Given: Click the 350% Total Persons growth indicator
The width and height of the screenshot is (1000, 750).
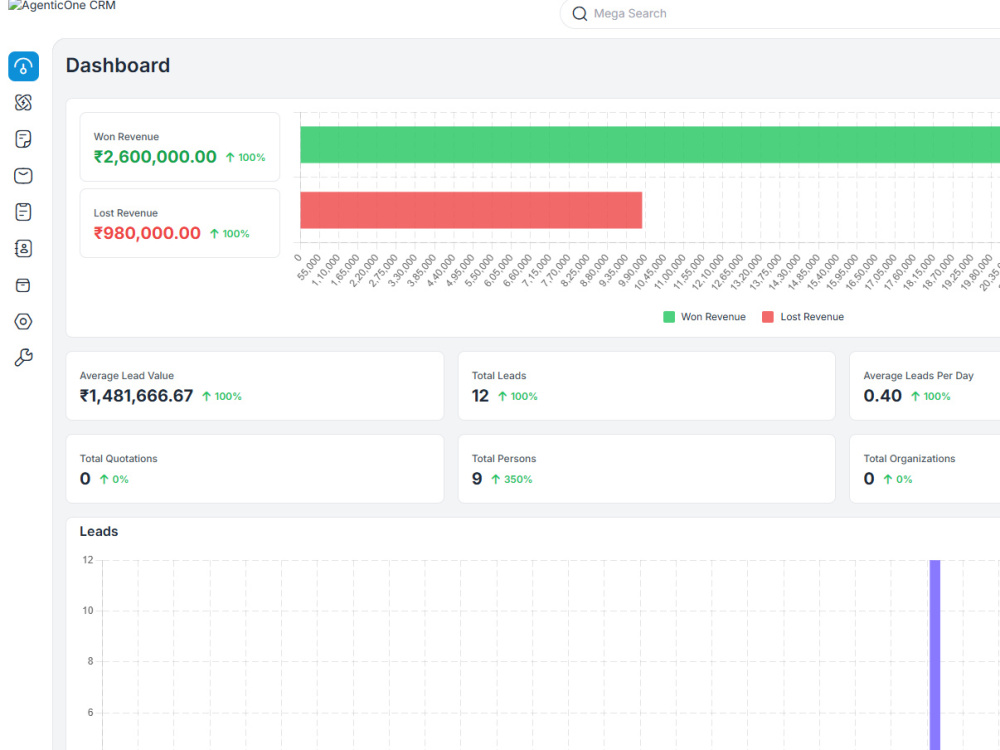Looking at the screenshot, I should pyautogui.click(x=511, y=480).
